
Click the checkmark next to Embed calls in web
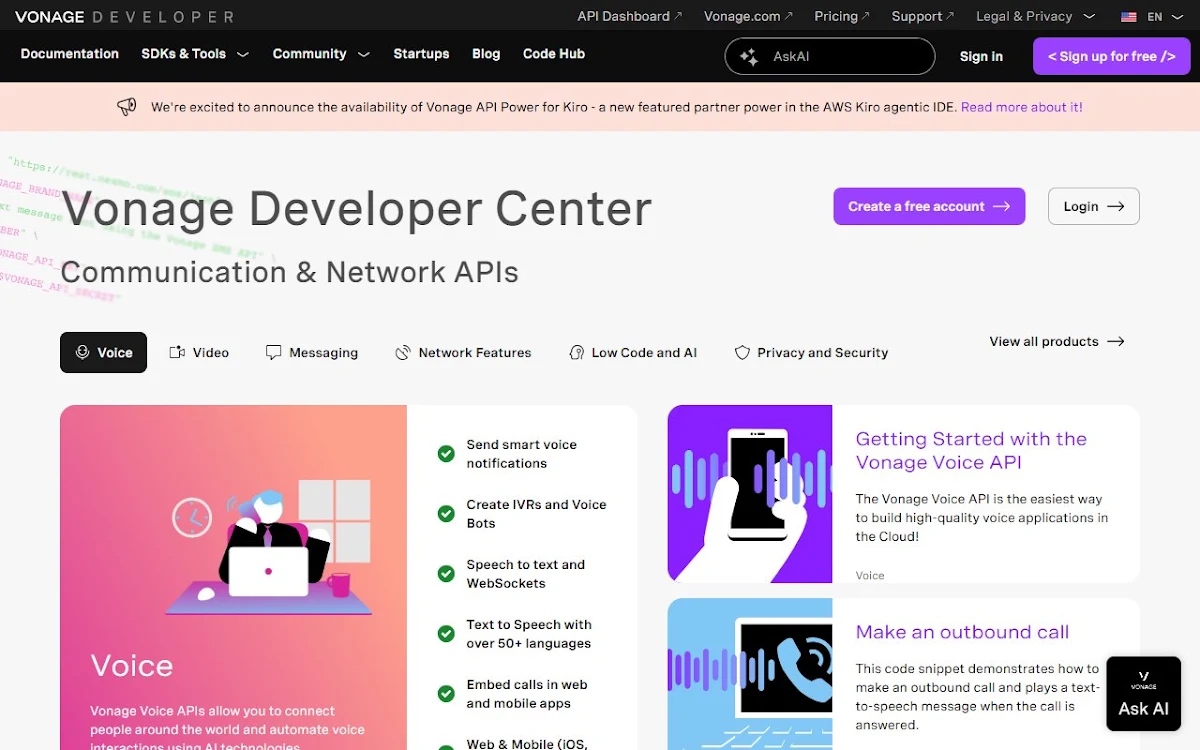pyautogui.click(x=446, y=694)
